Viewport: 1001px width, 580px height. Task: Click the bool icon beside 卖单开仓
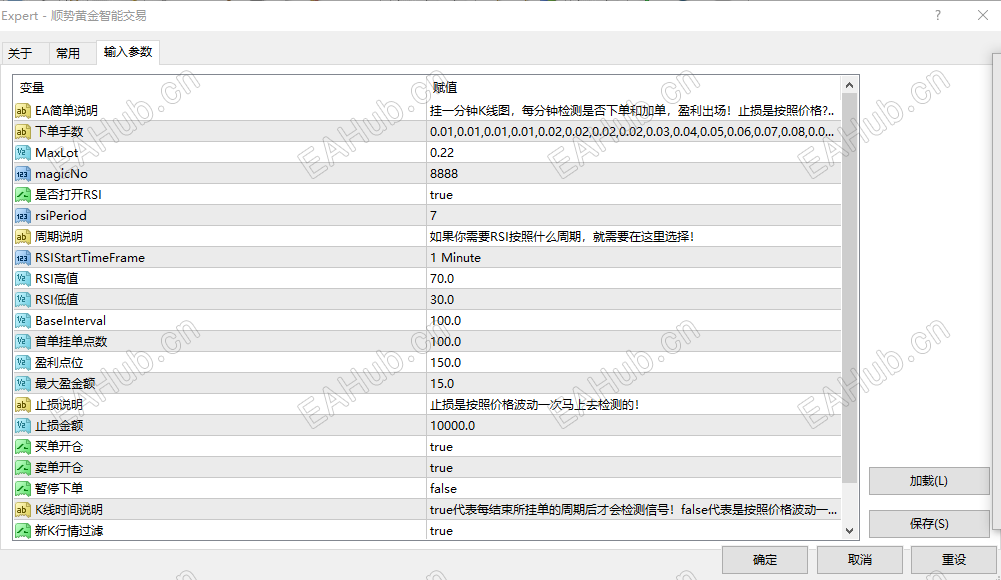[23, 468]
